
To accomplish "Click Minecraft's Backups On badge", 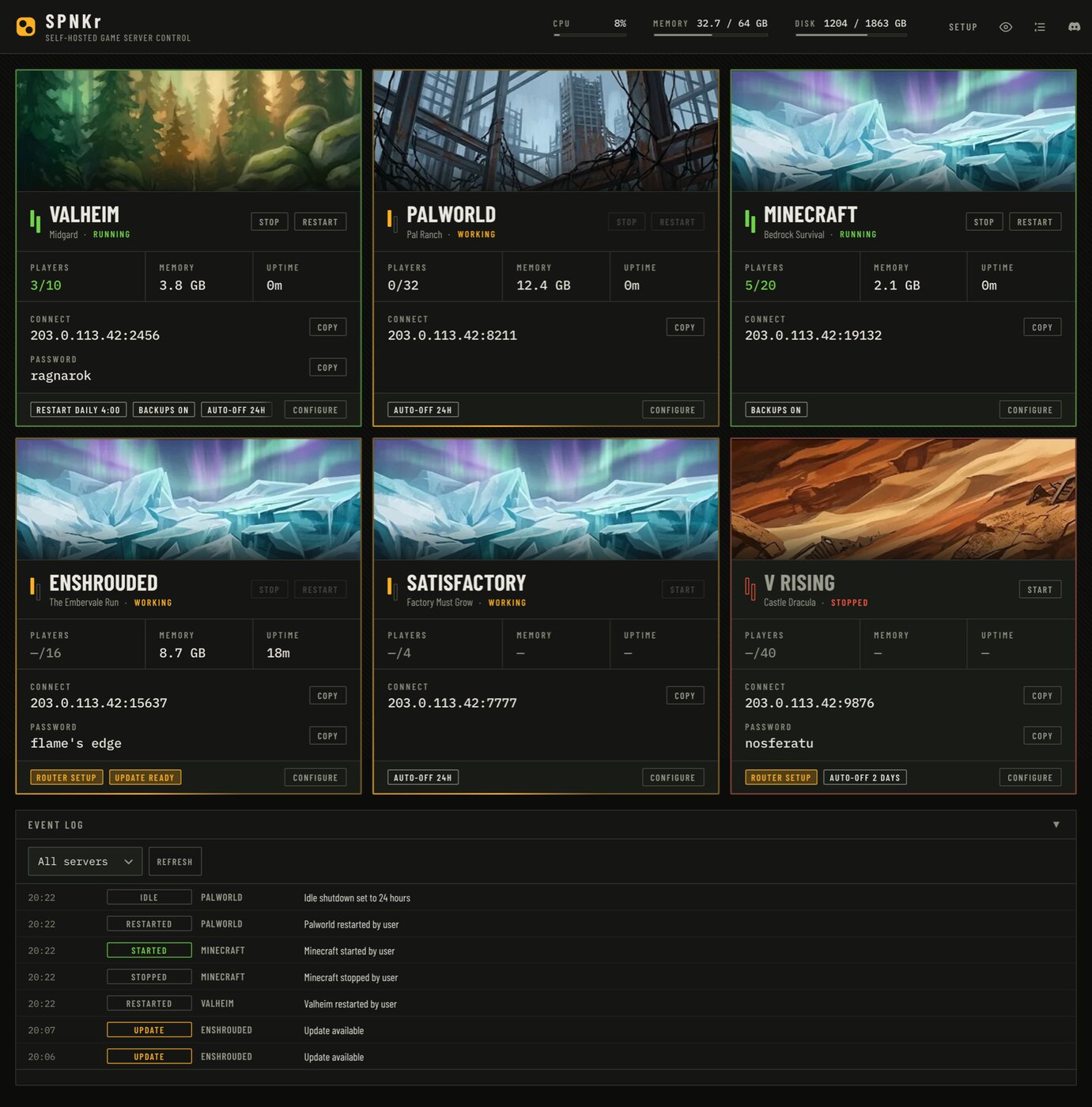I will tap(776, 410).
